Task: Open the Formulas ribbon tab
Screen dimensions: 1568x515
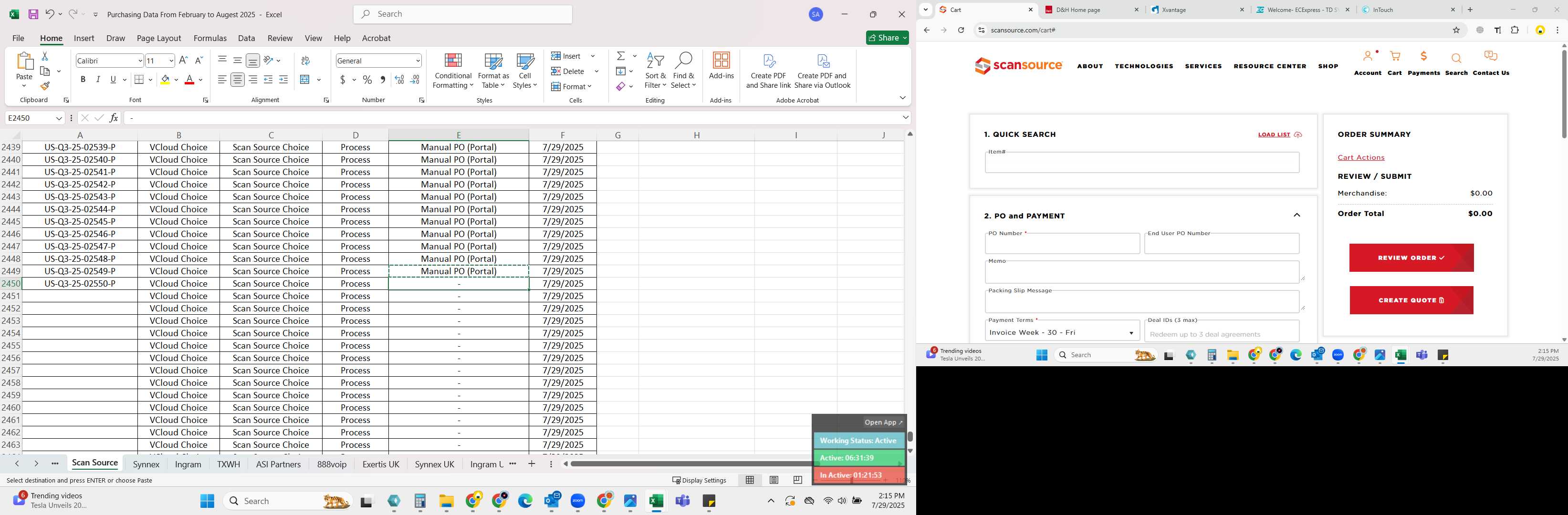Action: (x=210, y=38)
